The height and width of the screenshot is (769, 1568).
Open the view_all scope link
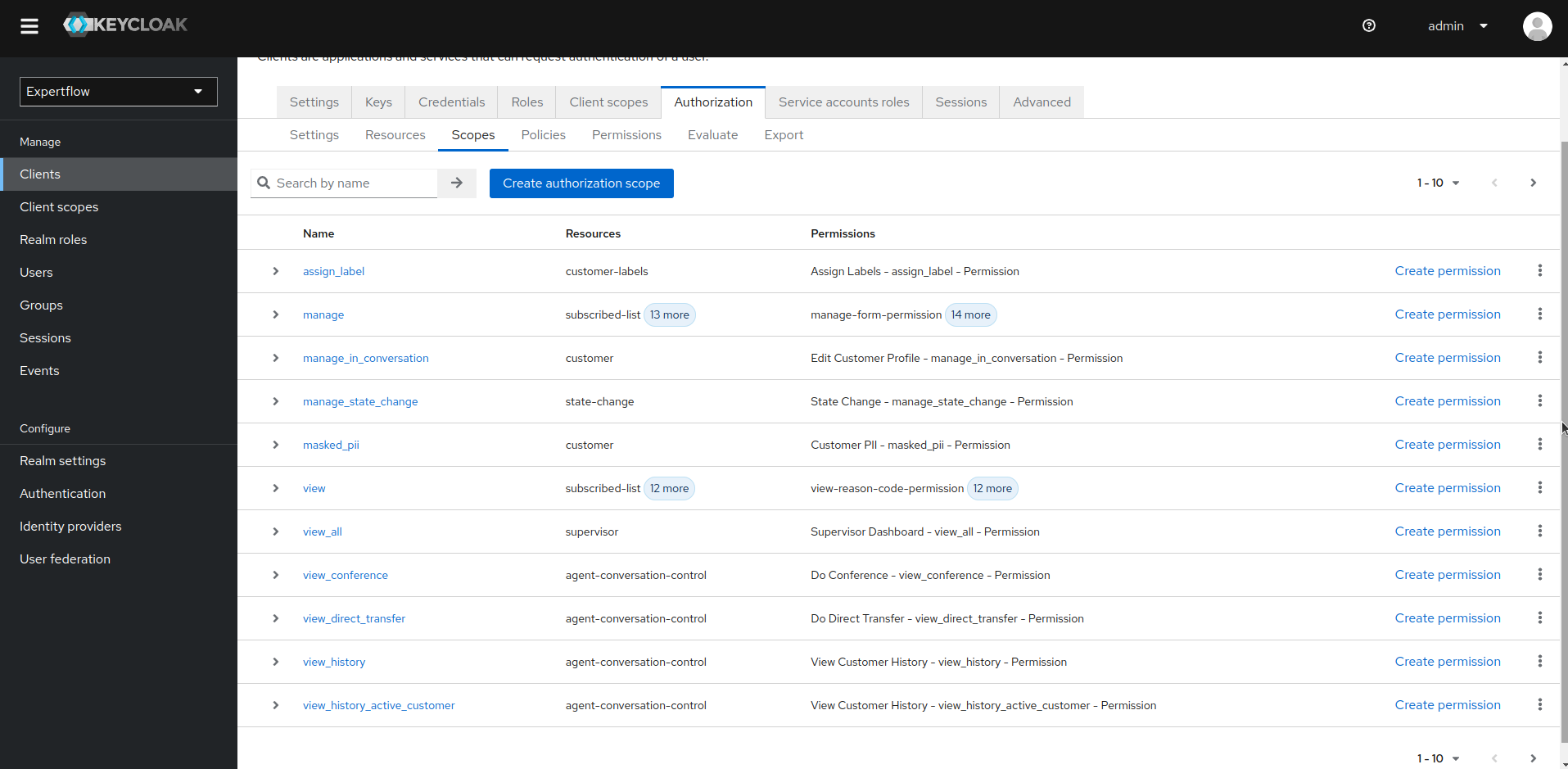point(322,531)
